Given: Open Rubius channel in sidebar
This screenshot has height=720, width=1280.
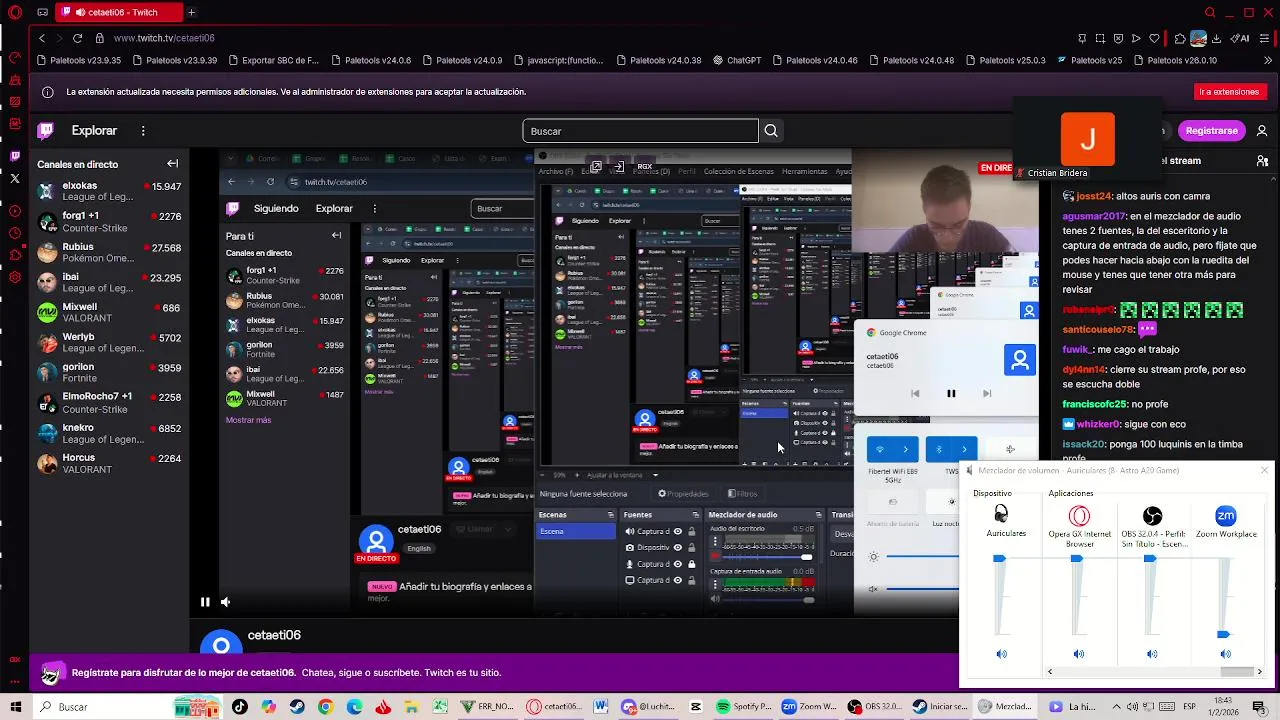Looking at the screenshot, I should point(109,253).
